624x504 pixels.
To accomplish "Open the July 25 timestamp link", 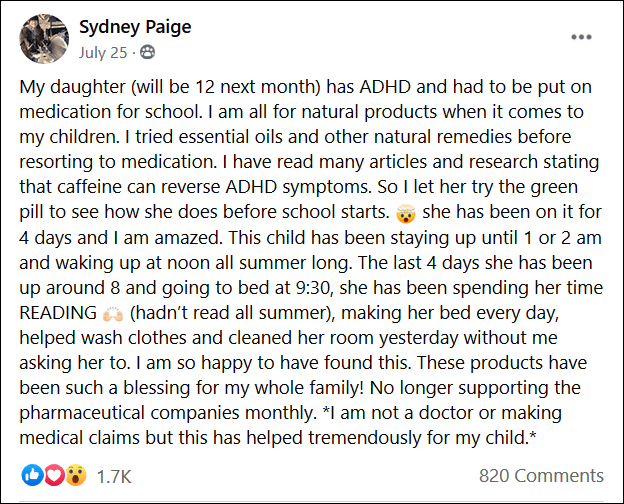I will (103, 53).
